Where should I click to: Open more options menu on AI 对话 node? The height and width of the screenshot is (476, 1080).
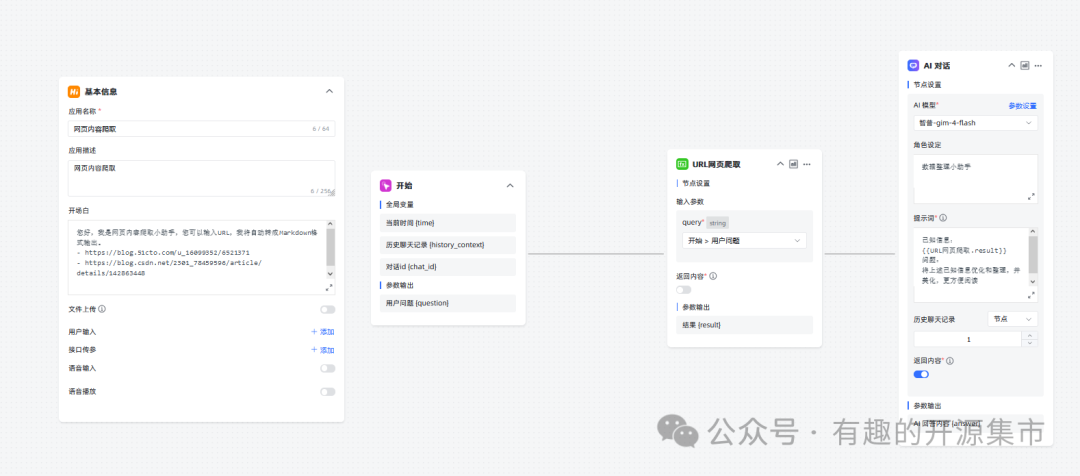coord(1038,65)
